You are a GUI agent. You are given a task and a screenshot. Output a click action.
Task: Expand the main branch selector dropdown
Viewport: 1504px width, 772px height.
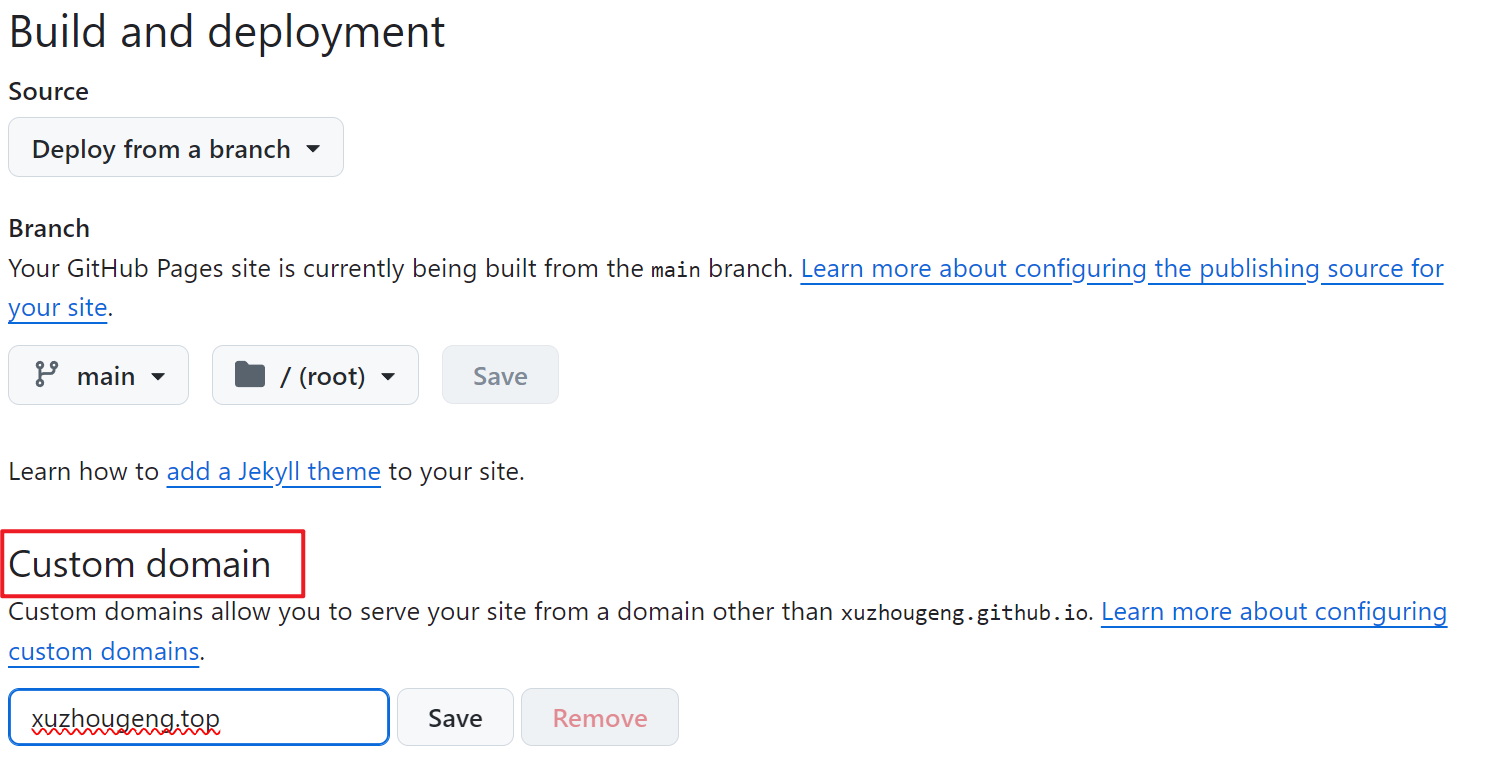pos(98,376)
